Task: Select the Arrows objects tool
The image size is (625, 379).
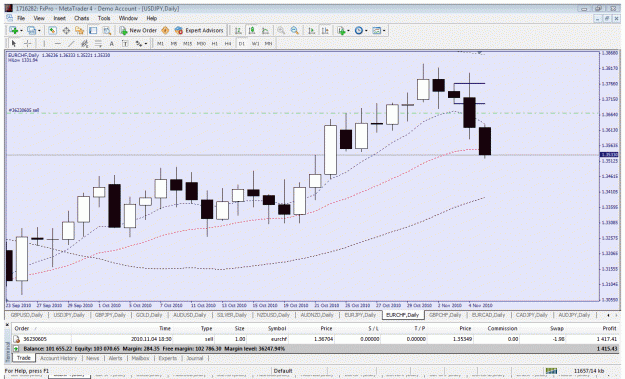Action: [x=138, y=43]
